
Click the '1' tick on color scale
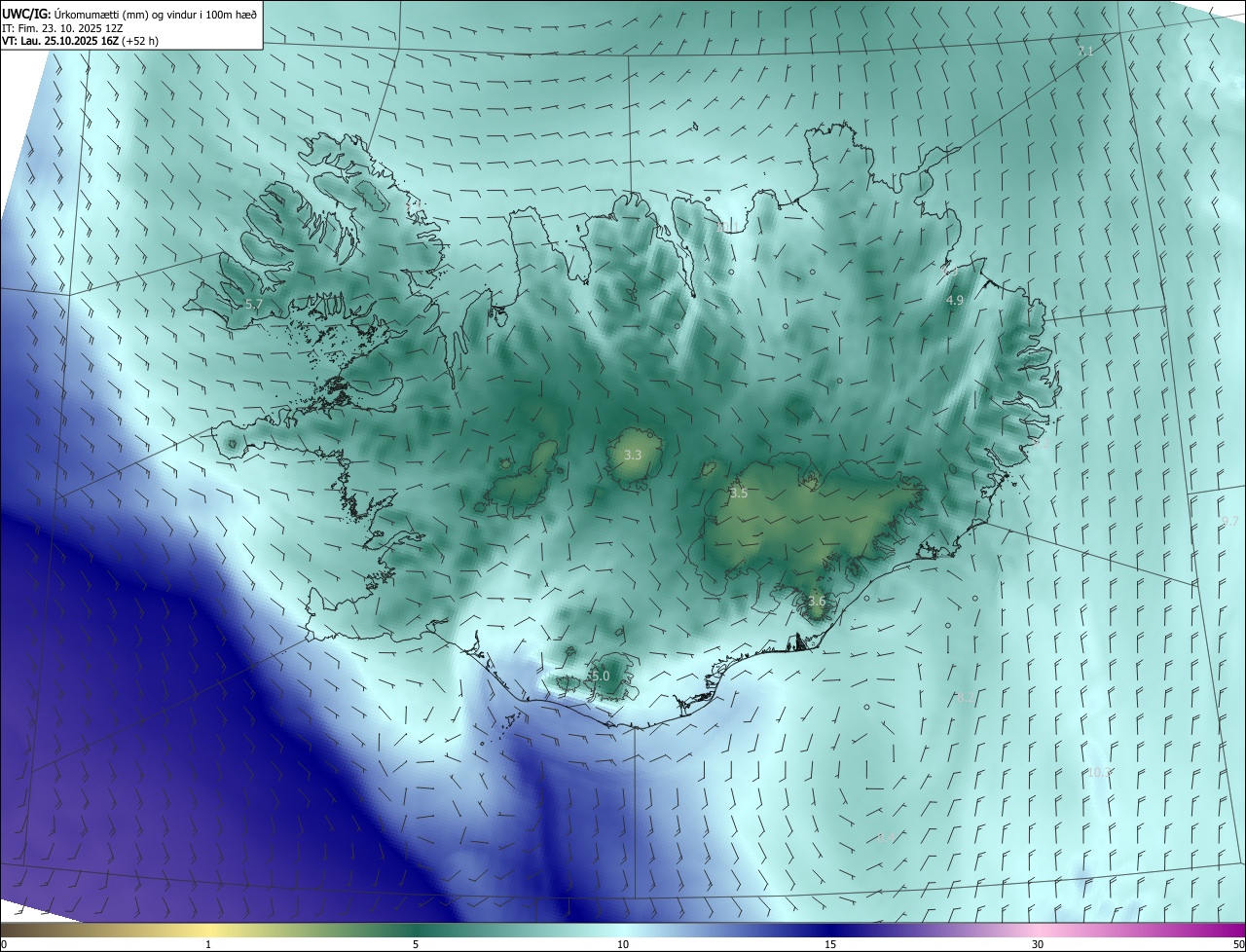tap(208, 944)
